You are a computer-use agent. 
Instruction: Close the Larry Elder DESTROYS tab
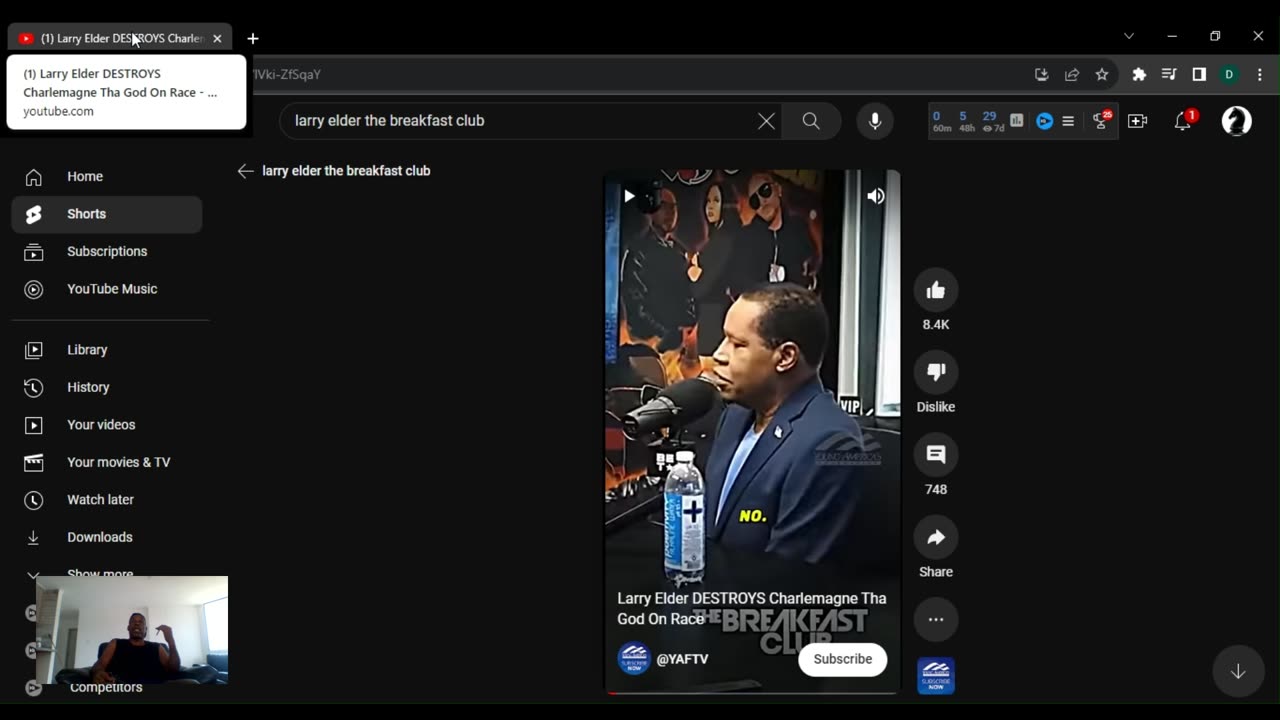point(217,38)
